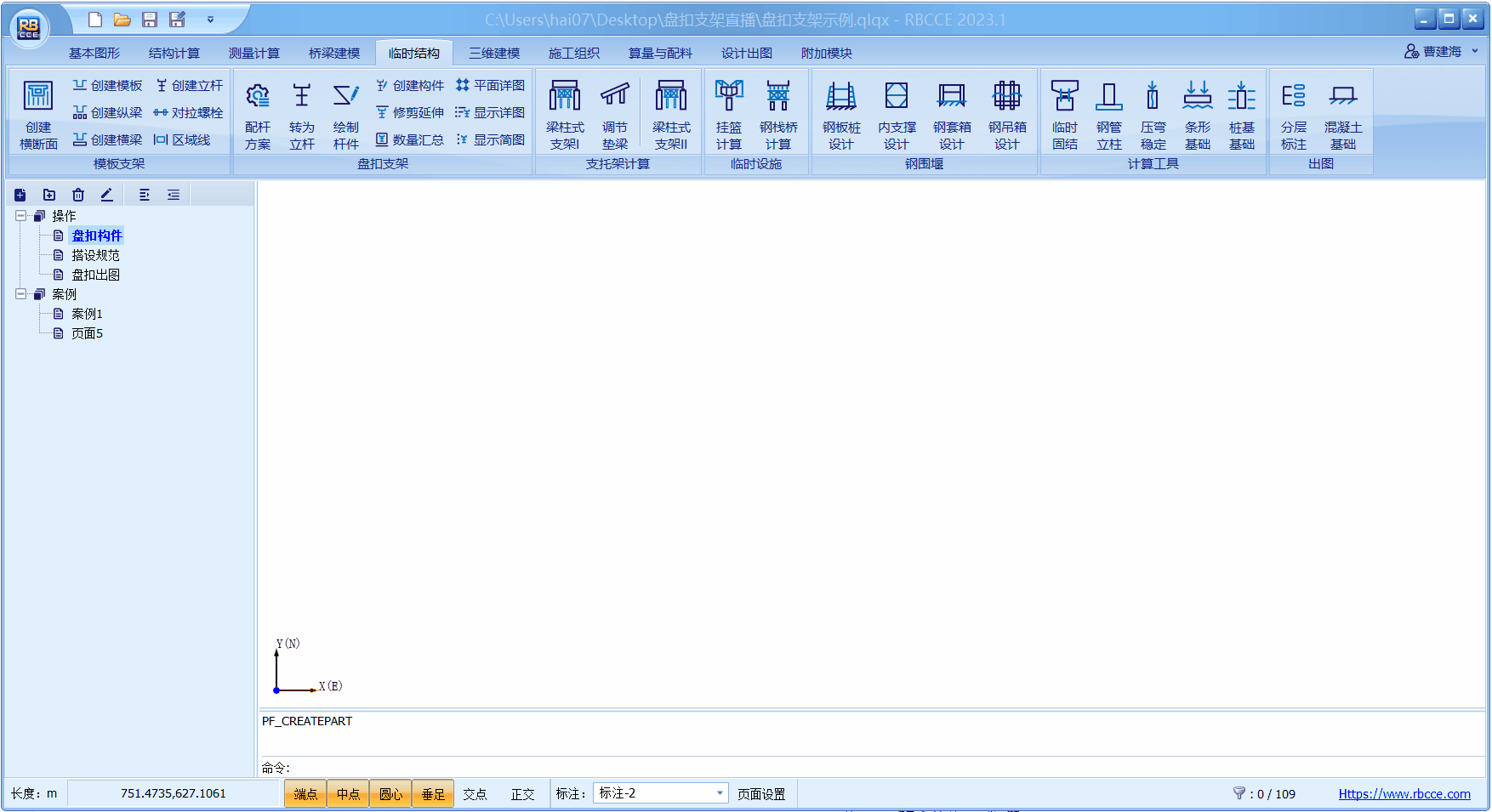
Task: Select the 绘制杆件 drawing tool
Action: pyautogui.click(x=346, y=113)
